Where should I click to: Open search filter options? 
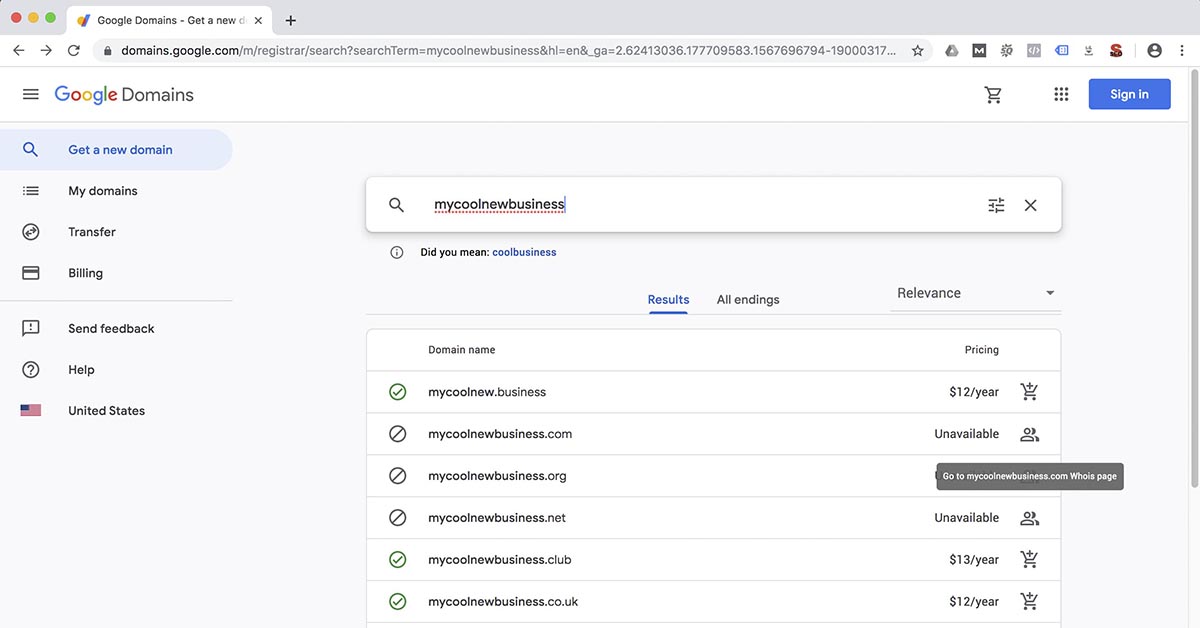(x=996, y=204)
